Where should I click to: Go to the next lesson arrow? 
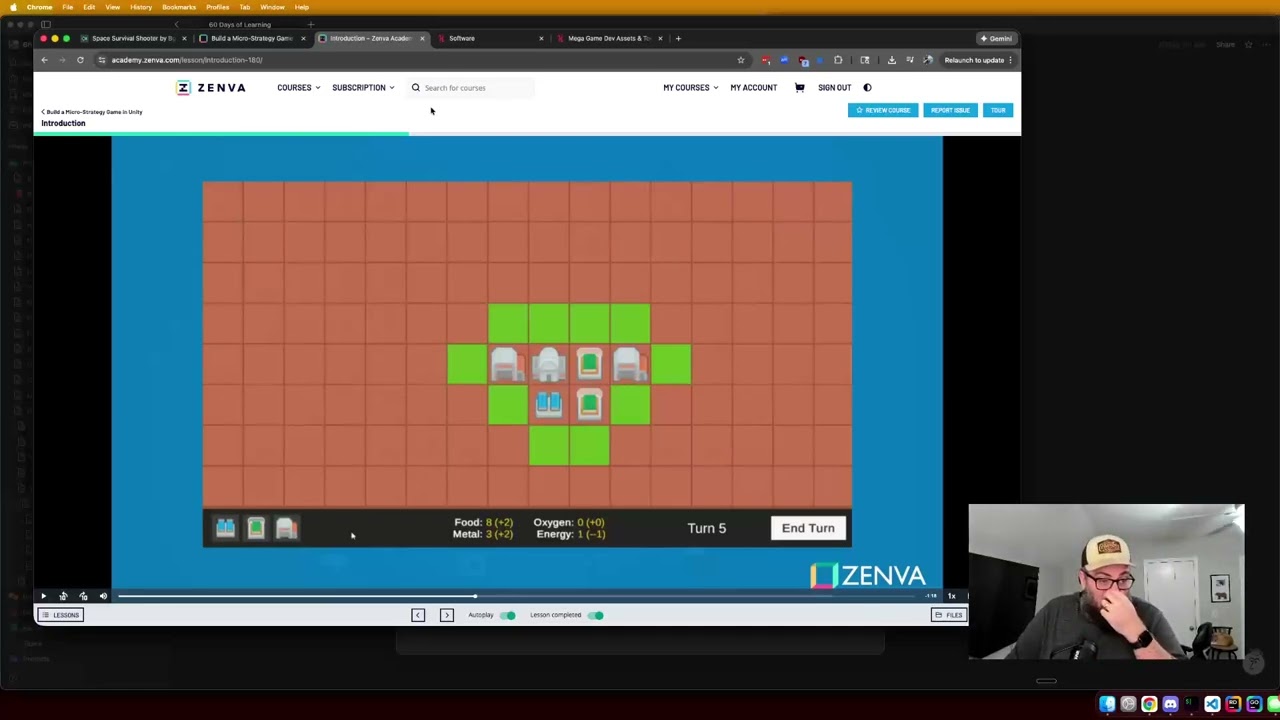click(447, 615)
